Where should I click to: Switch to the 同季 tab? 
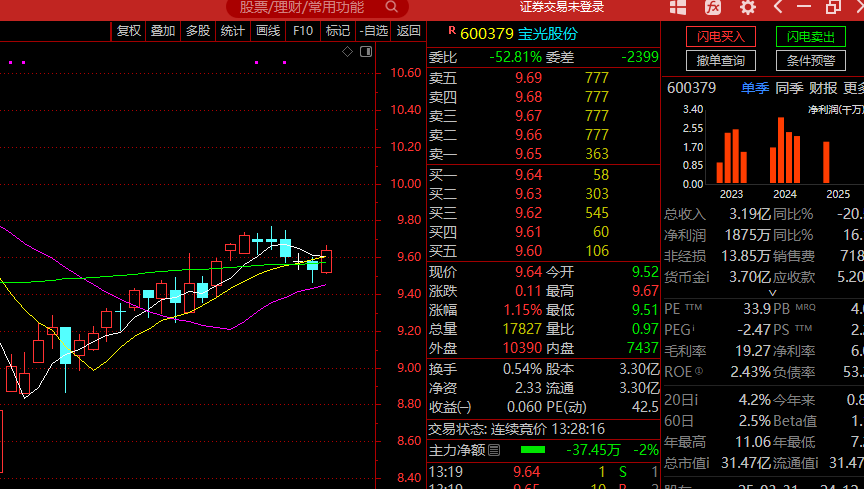[x=789, y=88]
